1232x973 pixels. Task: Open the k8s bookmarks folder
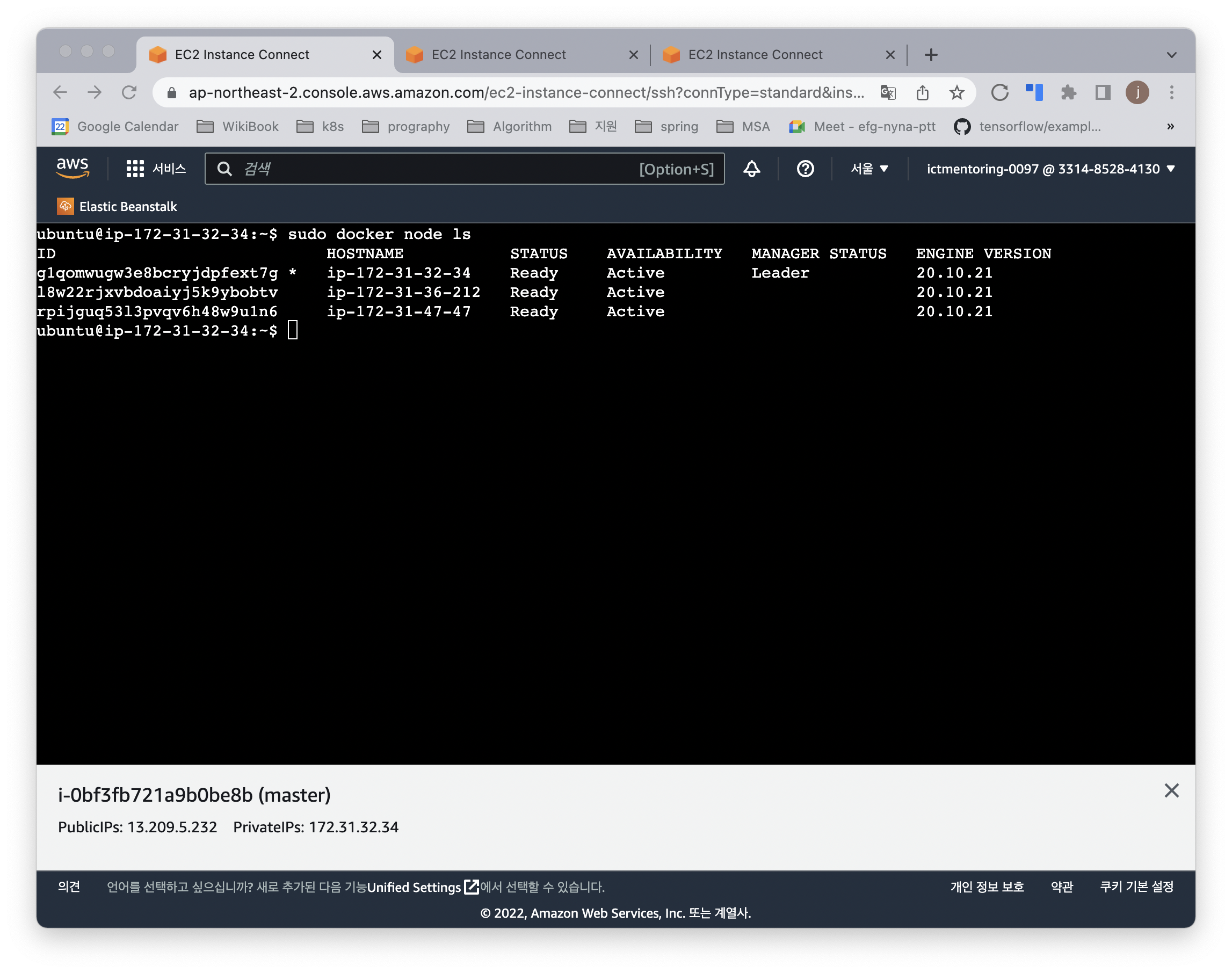pos(321,127)
